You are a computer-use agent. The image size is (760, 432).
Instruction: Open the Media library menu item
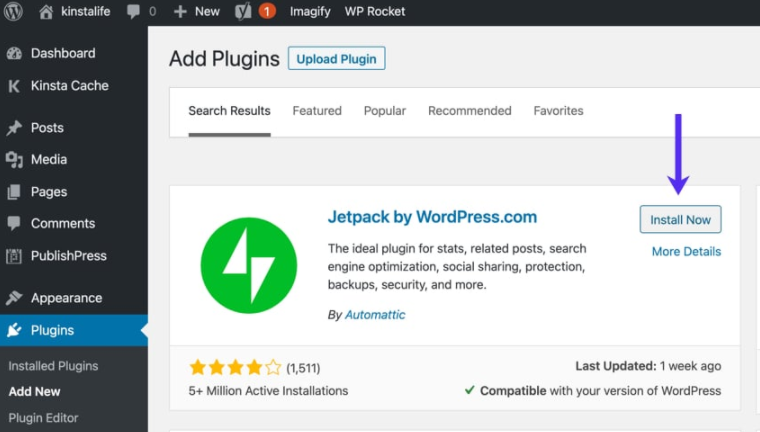pyautogui.click(x=48, y=160)
